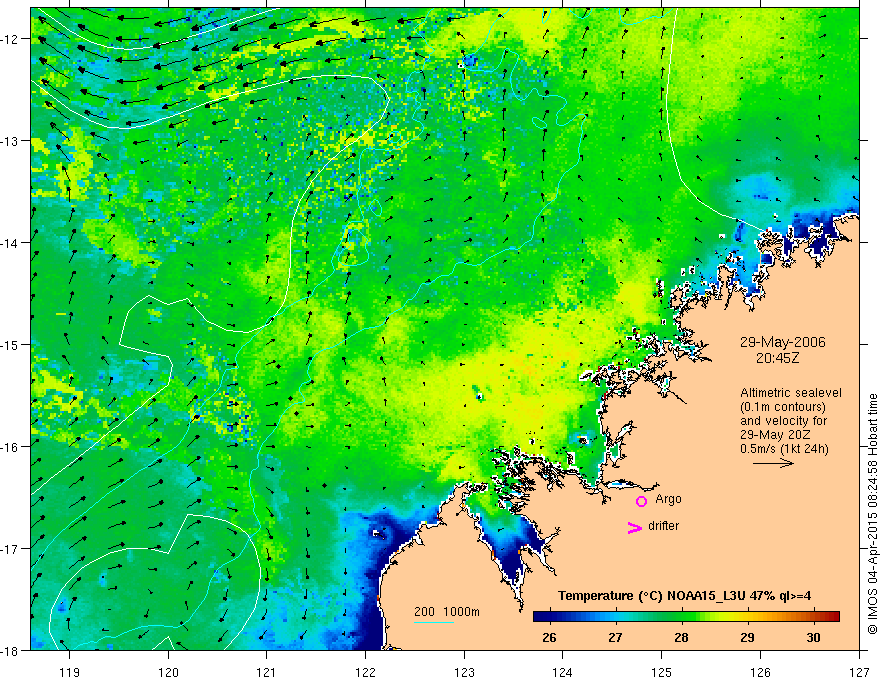Screen dimensions: 880x680
Task: Click the 20:45Z time label
Action: tap(777, 357)
